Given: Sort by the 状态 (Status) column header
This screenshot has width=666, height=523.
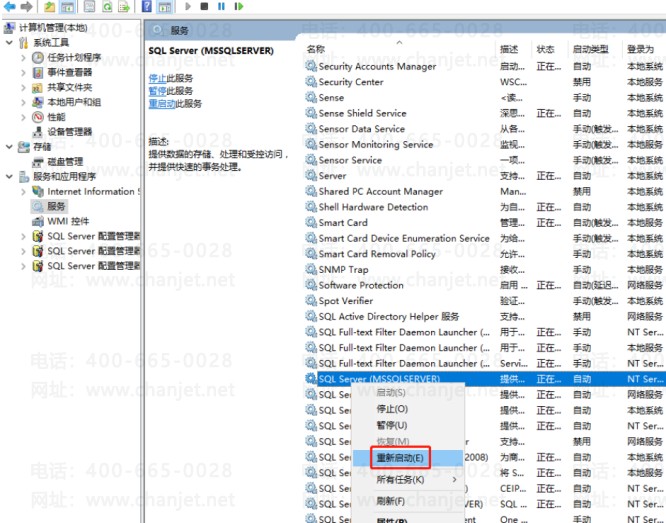Looking at the screenshot, I should [x=545, y=49].
